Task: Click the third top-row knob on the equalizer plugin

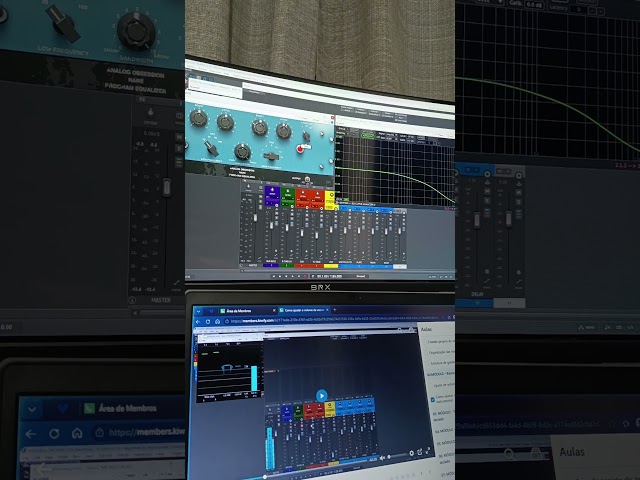Action: 260,127
